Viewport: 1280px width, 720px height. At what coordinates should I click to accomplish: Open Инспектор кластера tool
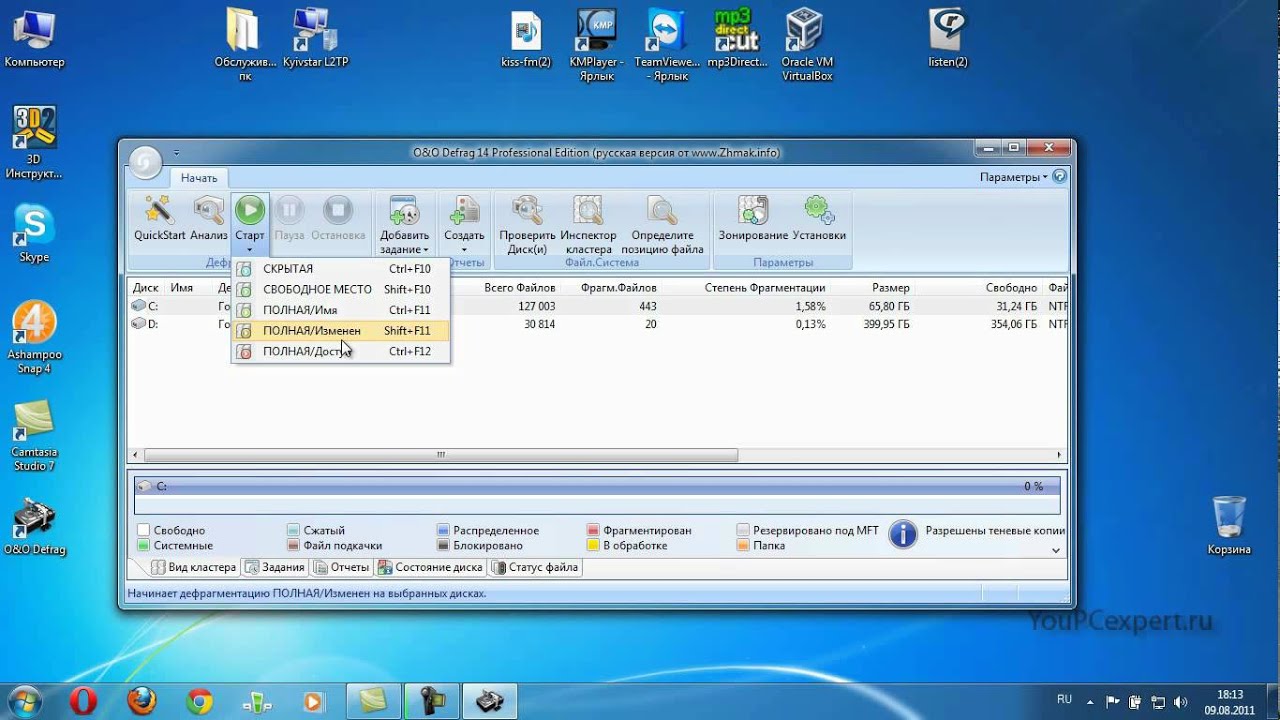click(588, 211)
